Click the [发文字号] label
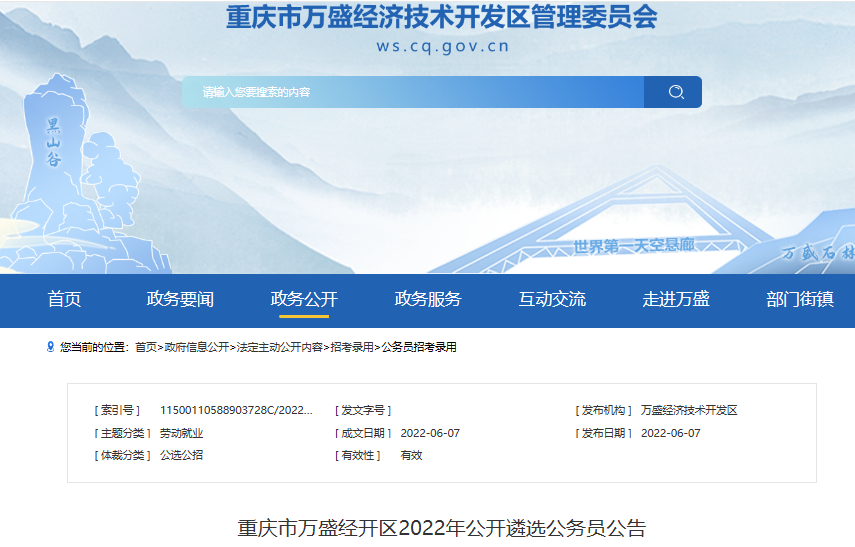 [363, 411]
